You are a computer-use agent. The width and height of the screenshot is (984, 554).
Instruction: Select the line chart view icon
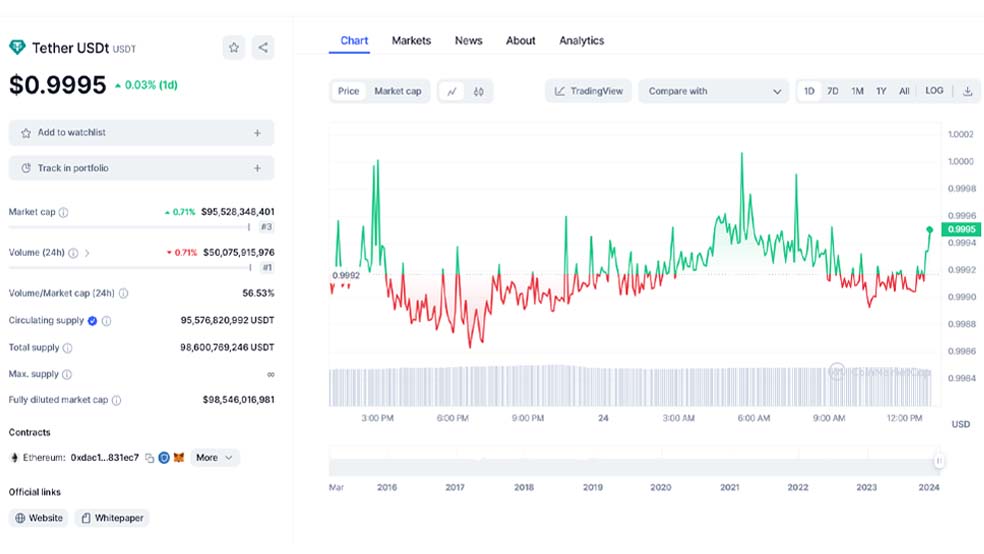452,91
